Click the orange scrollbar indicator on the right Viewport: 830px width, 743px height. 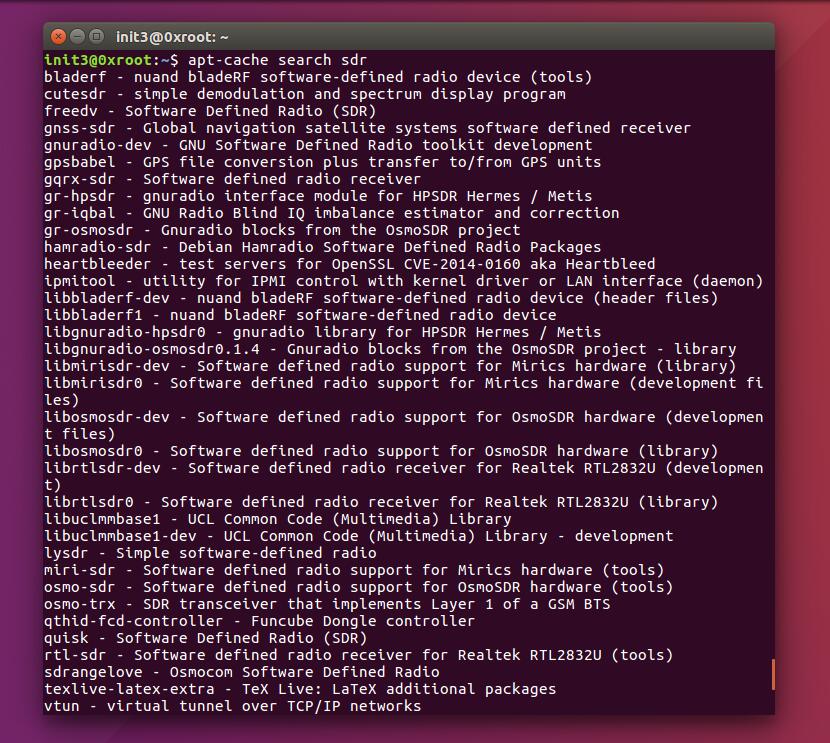[772, 675]
